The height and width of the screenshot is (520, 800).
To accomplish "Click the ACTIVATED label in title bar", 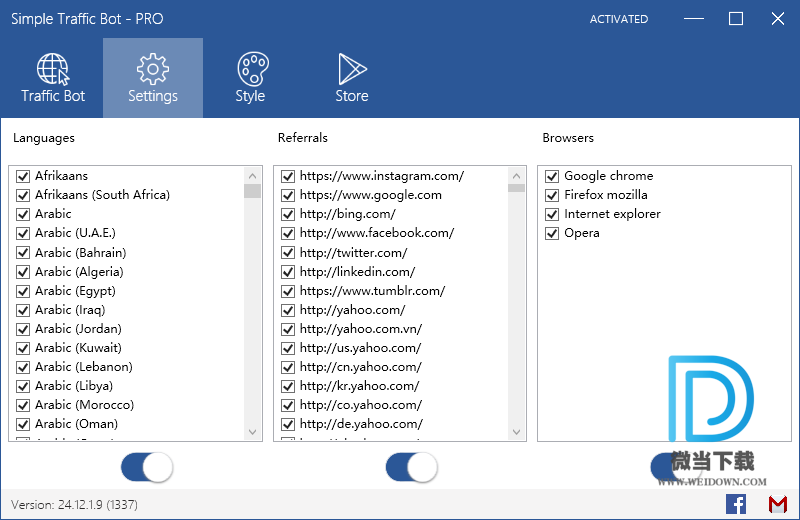I will pyautogui.click(x=618, y=19).
